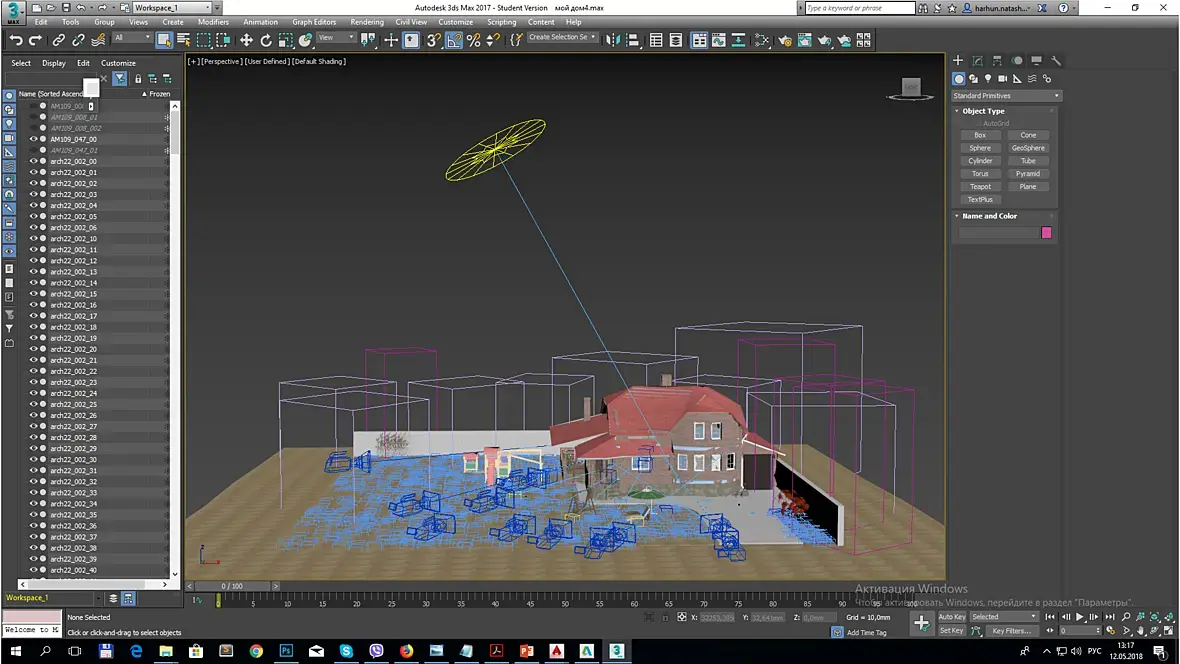Click the GeoSphere primitive button

tap(1027, 148)
